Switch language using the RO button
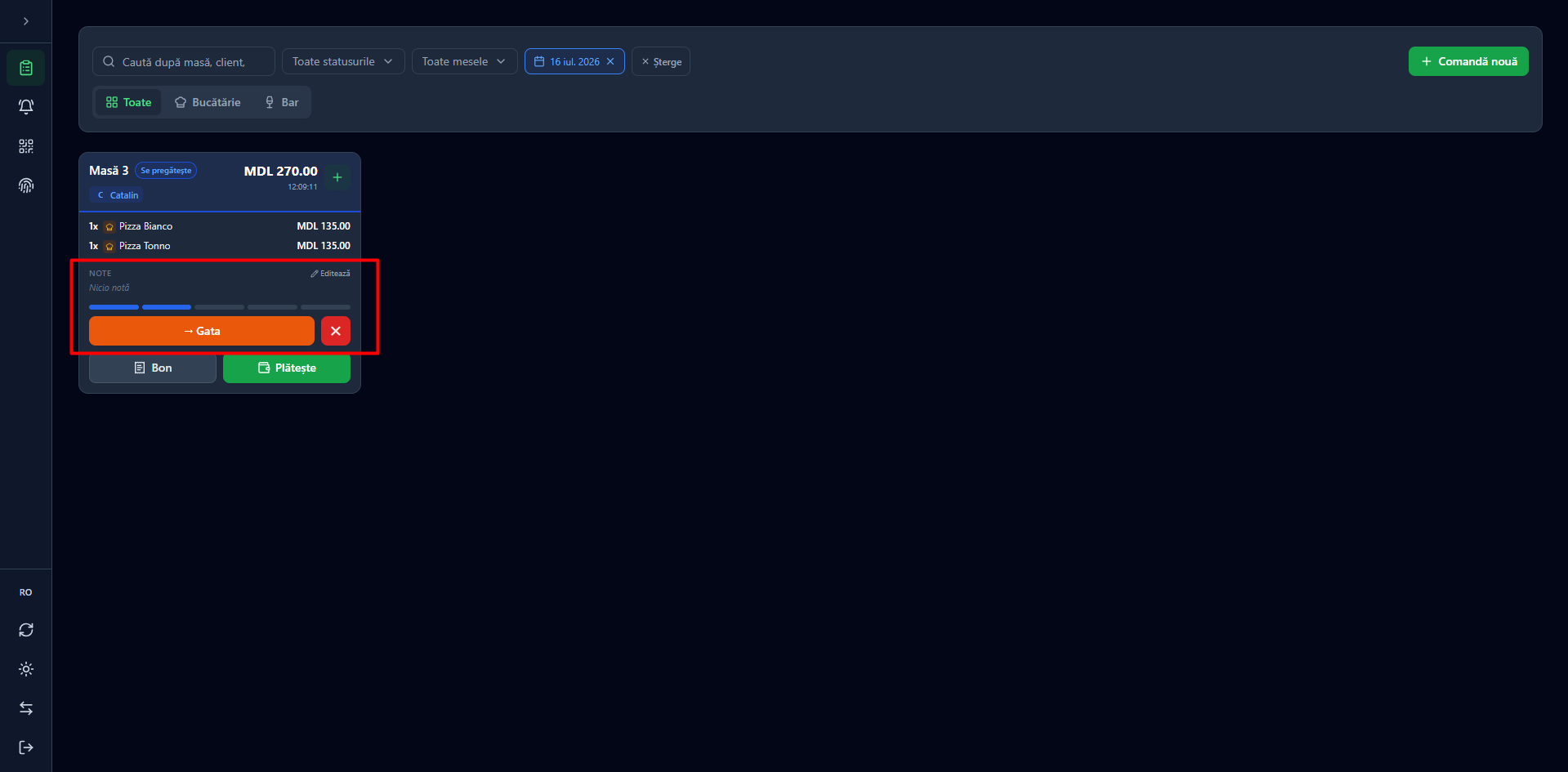This screenshot has width=1568, height=772. click(26, 592)
